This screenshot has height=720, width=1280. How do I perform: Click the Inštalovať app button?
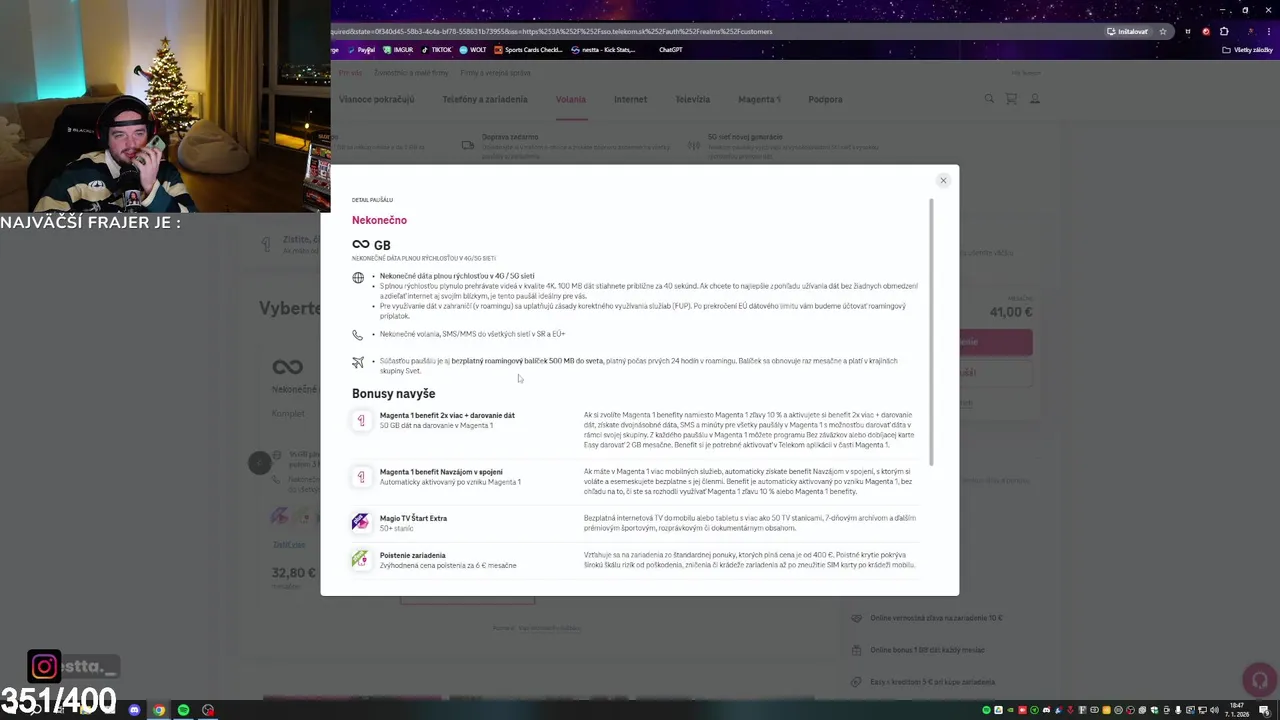tap(1127, 31)
